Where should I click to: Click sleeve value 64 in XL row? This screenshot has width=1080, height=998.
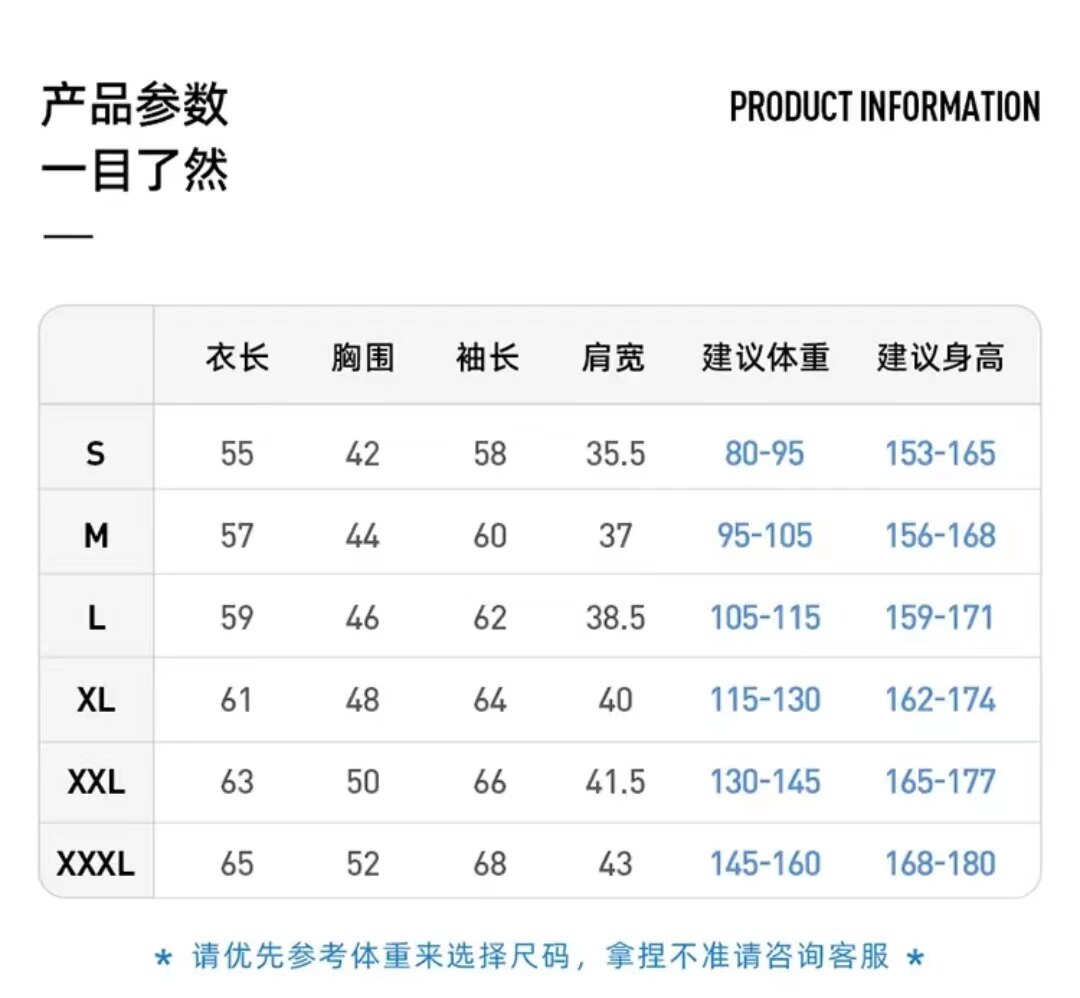pos(490,700)
